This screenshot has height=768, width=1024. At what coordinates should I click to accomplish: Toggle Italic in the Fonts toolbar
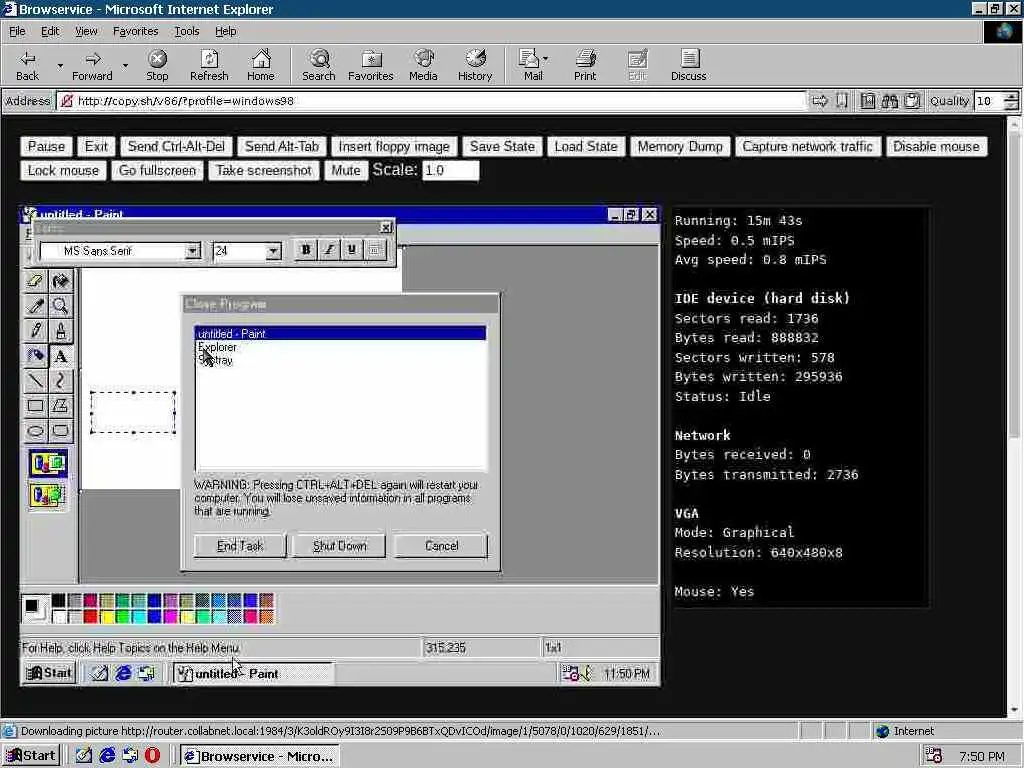tap(329, 250)
